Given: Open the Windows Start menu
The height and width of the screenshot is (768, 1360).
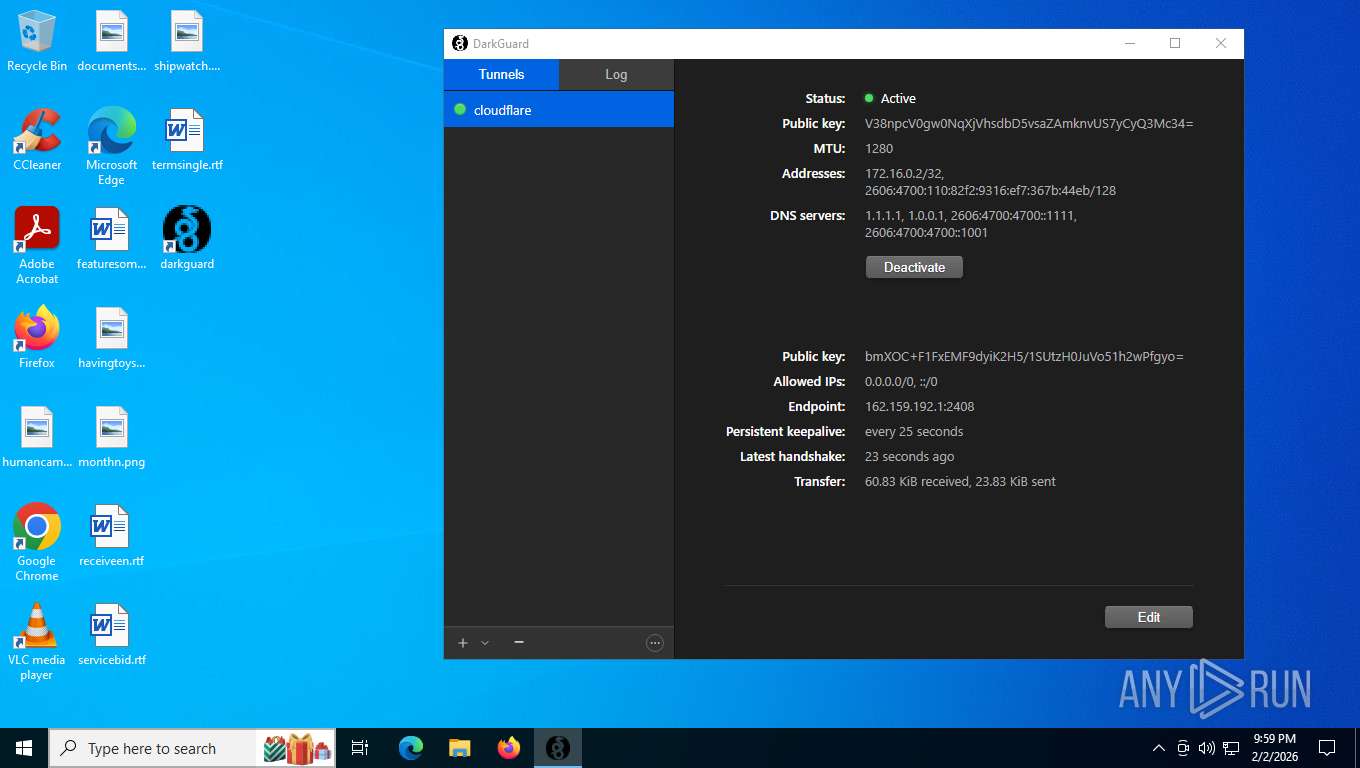Looking at the screenshot, I should [24, 748].
